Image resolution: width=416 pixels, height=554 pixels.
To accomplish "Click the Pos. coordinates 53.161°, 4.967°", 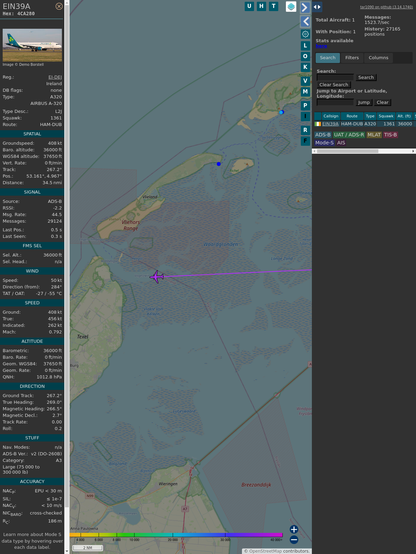I will point(44,176).
